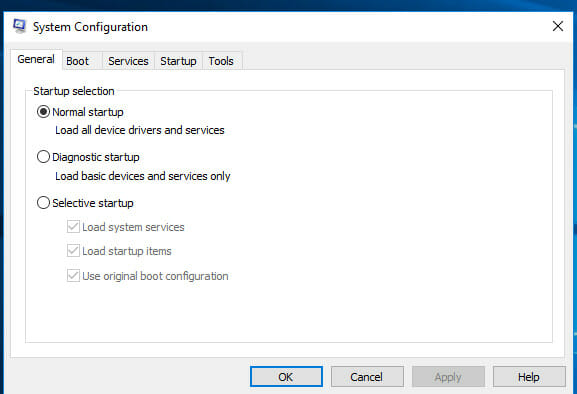Select the General tab

tap(36, 59)
